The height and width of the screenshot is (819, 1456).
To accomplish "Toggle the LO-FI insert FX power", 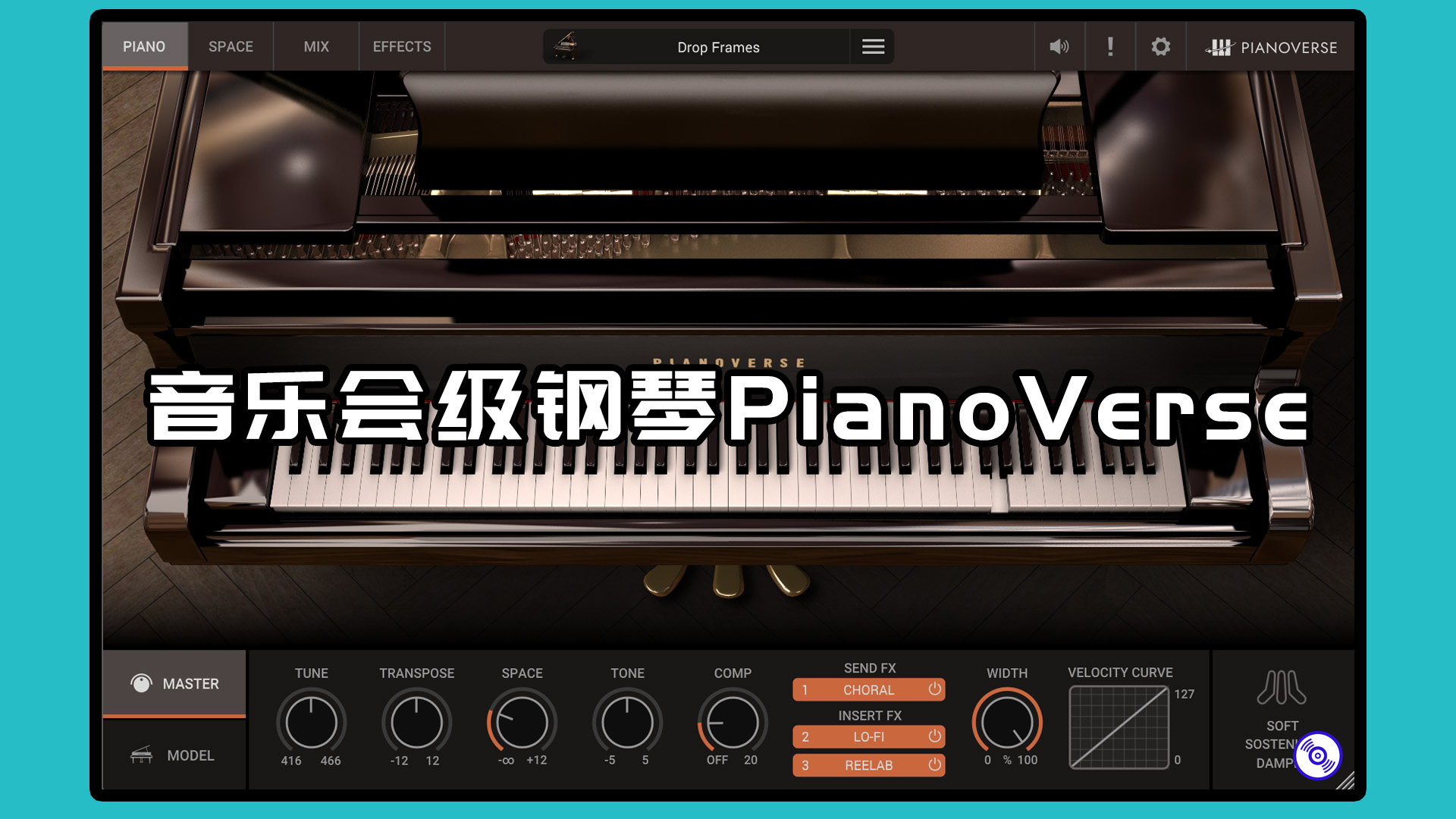I will point(931,737).
